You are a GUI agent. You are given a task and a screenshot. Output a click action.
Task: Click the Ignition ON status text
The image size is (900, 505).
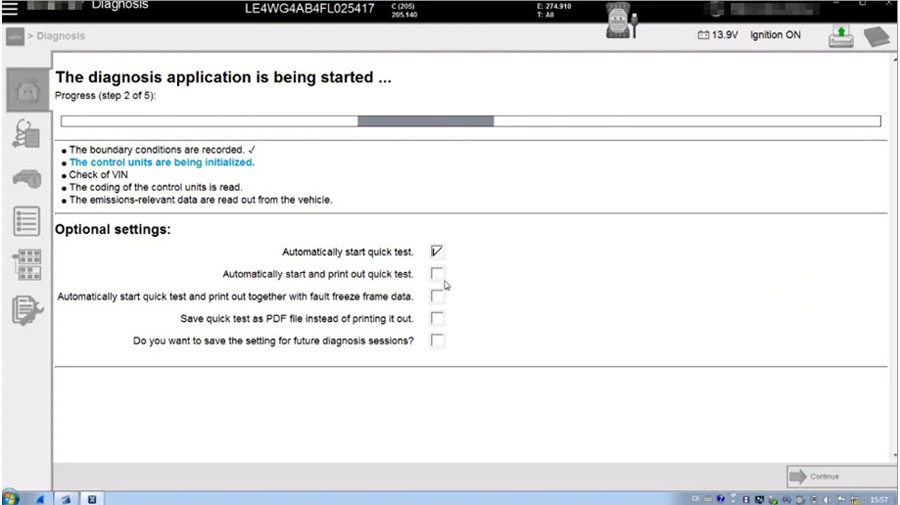tap(775, 35)
